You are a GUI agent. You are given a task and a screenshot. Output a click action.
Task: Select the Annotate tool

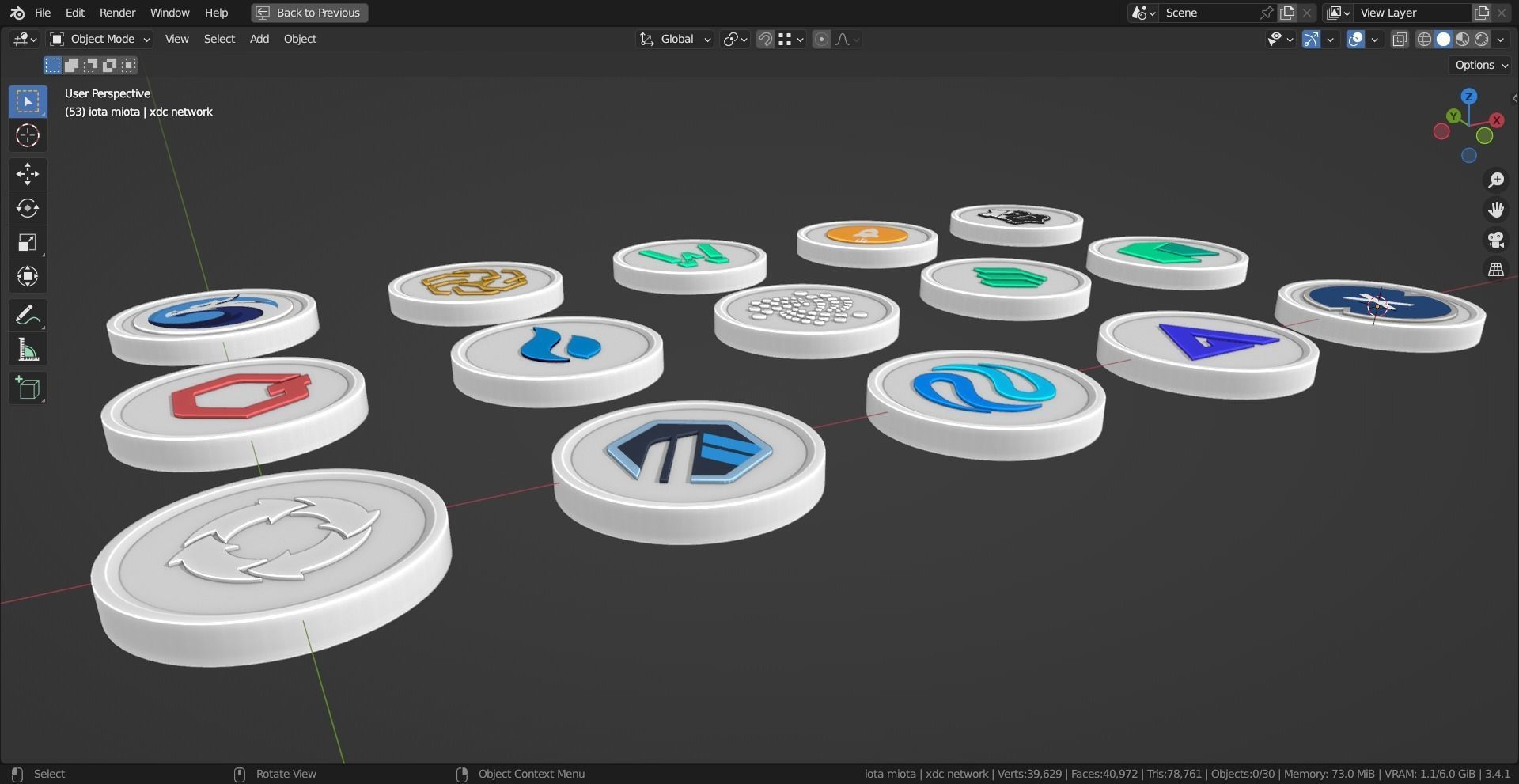coord(28,316)
